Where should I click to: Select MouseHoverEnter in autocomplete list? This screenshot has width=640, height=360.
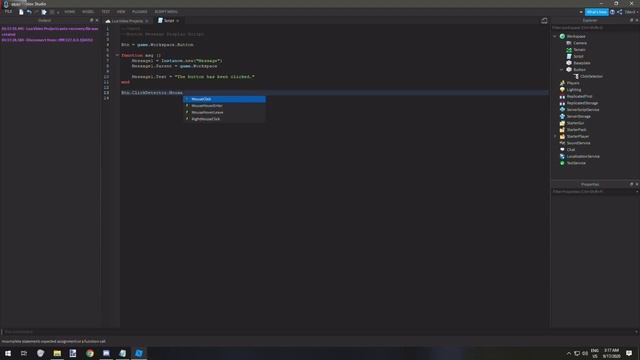224,106
